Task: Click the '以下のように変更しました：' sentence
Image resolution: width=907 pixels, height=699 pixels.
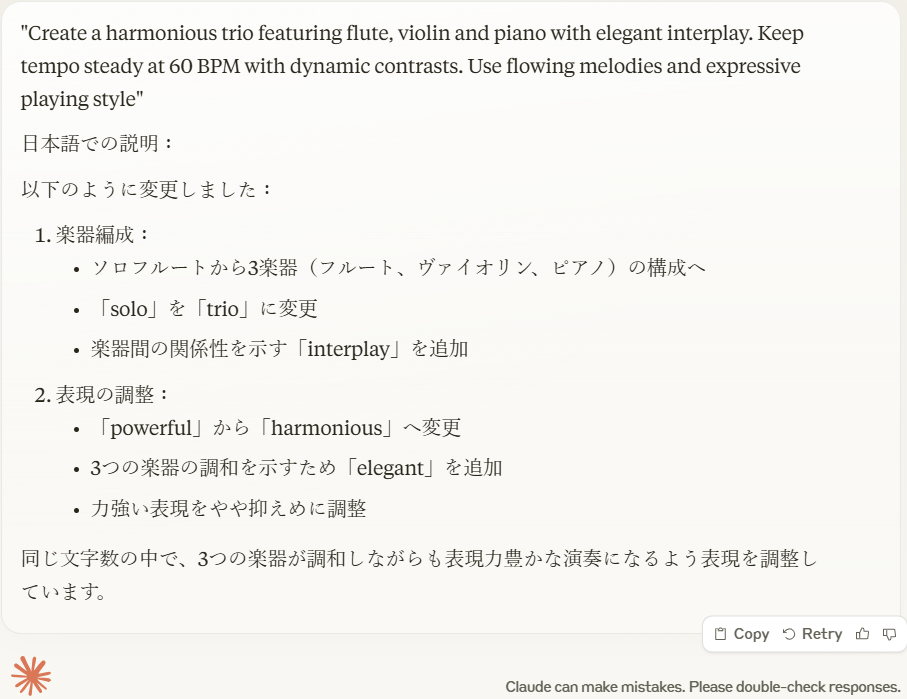Action: 146,189
